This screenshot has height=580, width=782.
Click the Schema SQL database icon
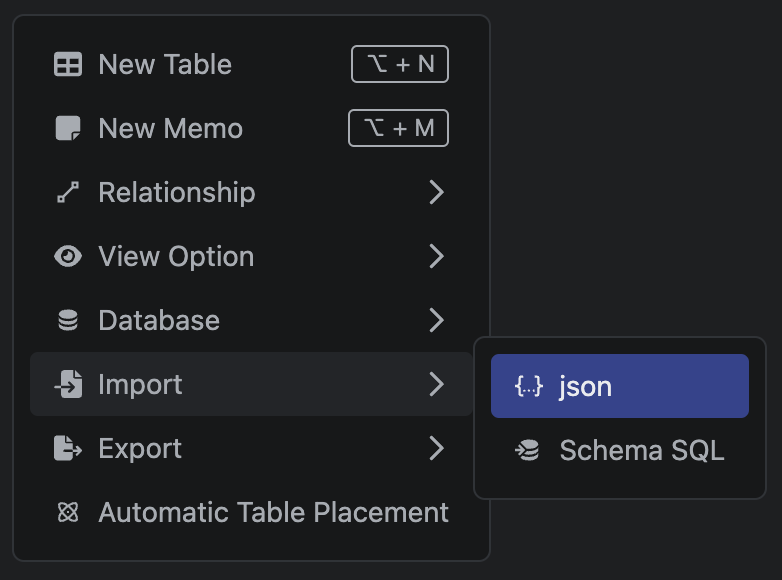[528, 450]
